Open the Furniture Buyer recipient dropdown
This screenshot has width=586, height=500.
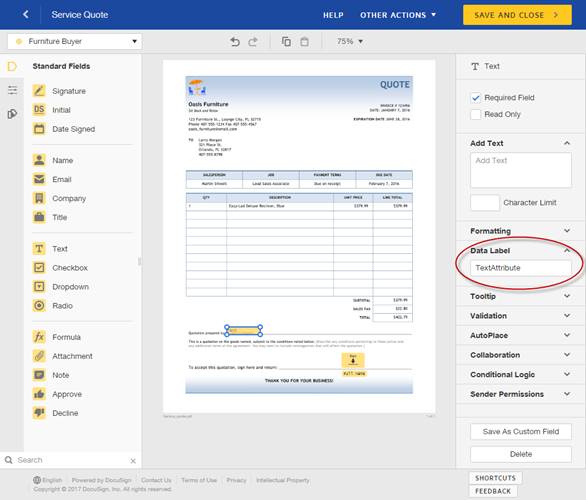[75, 41]
